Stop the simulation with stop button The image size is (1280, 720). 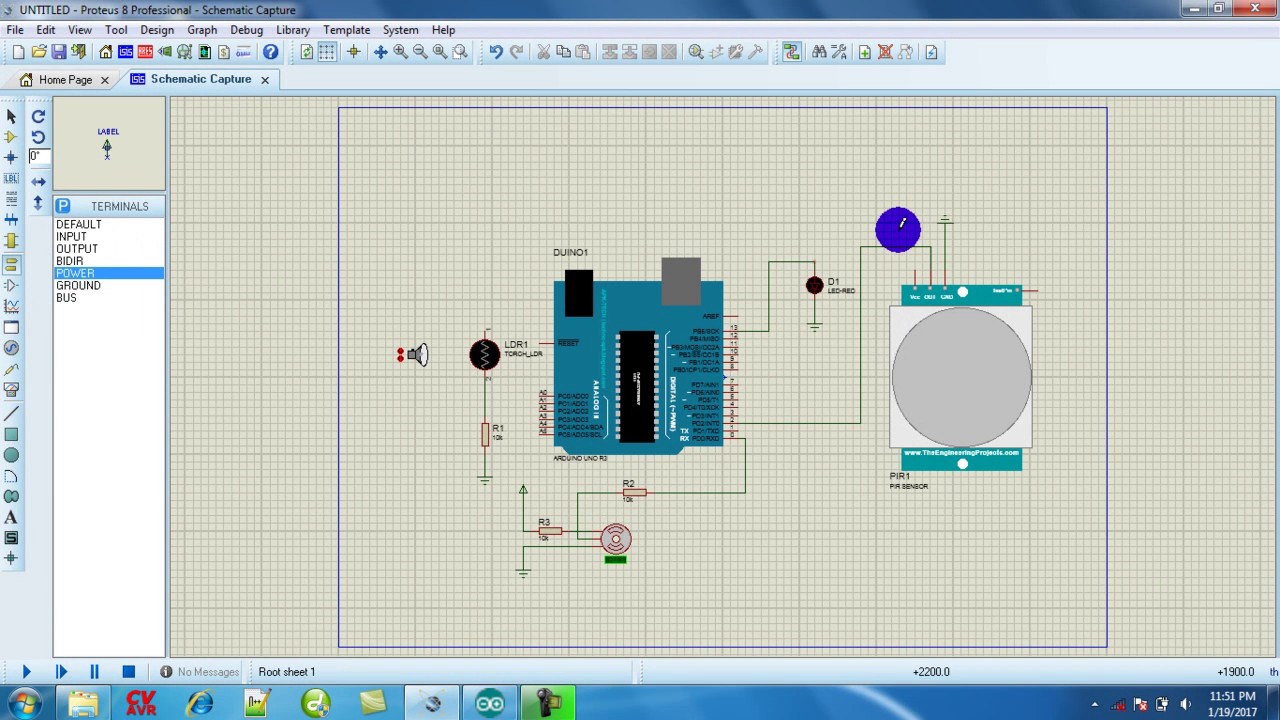128,672
